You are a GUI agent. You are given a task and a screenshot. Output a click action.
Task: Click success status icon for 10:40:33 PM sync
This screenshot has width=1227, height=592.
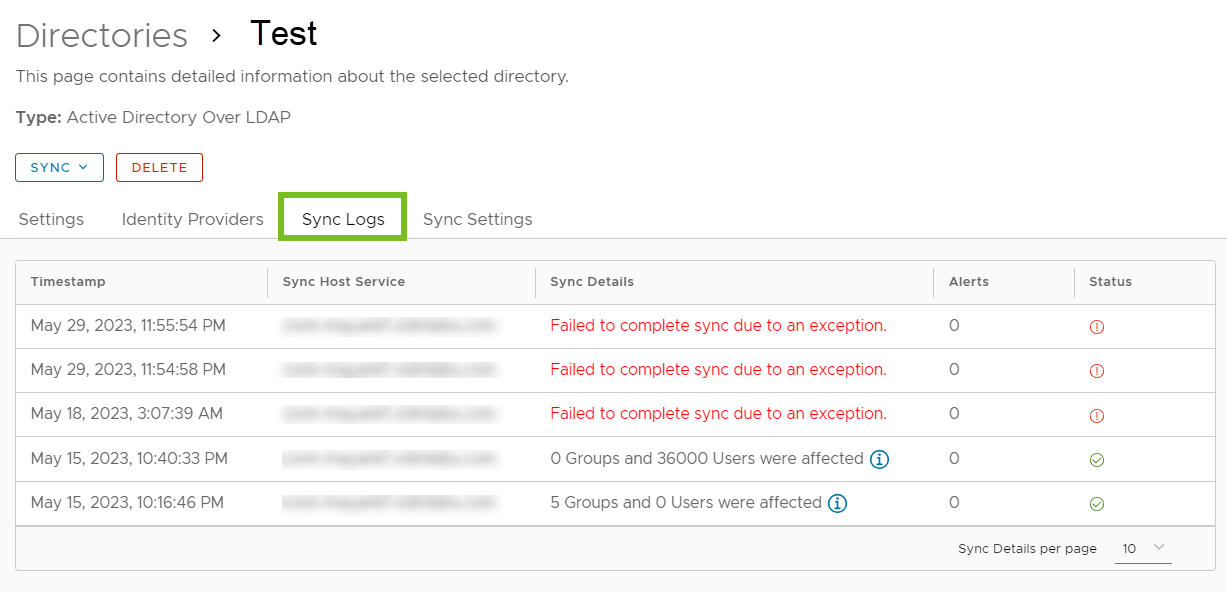click(x=1096, y=460)
